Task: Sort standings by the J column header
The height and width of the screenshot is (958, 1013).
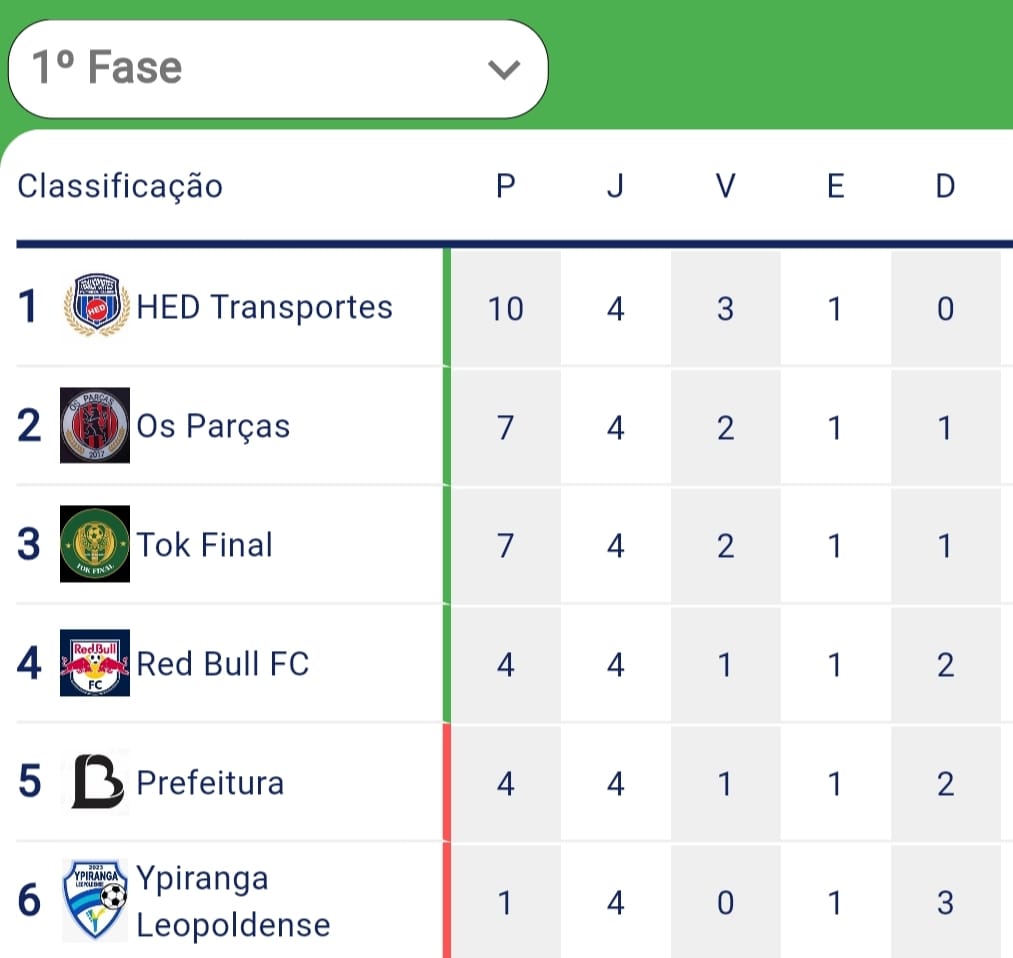Action: click(x=616, y=185)
